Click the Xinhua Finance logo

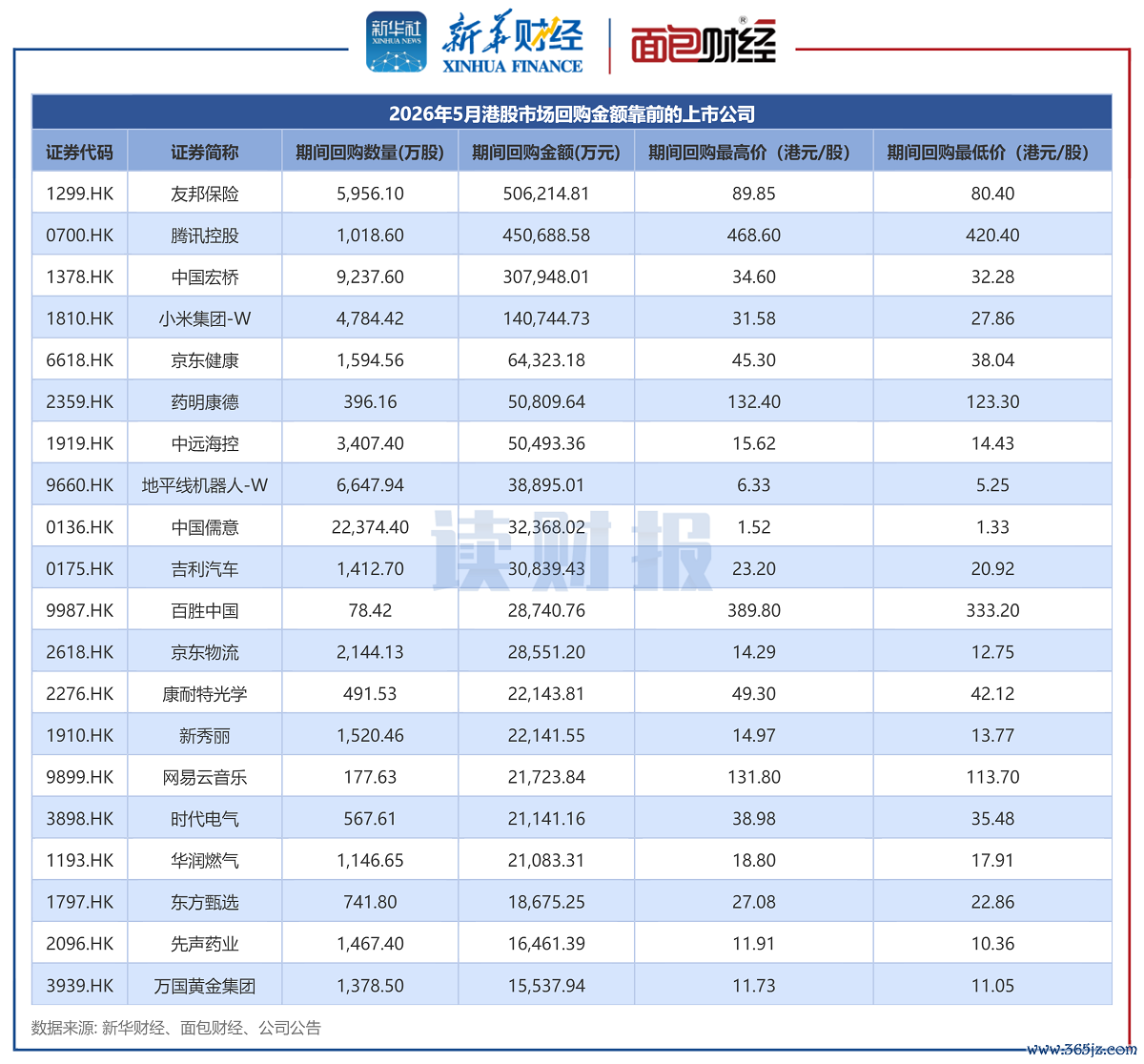[x=512, y=43]
